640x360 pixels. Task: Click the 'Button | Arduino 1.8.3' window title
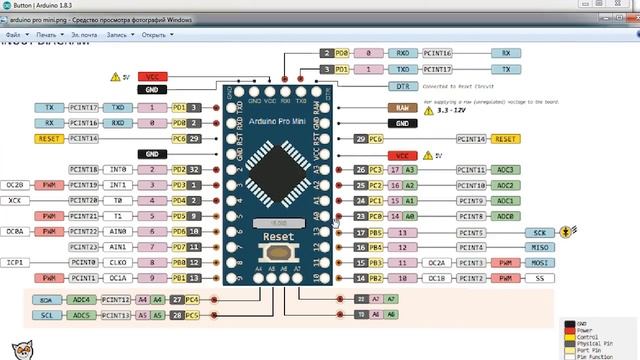pyautogui.click(x=42, y=5)
